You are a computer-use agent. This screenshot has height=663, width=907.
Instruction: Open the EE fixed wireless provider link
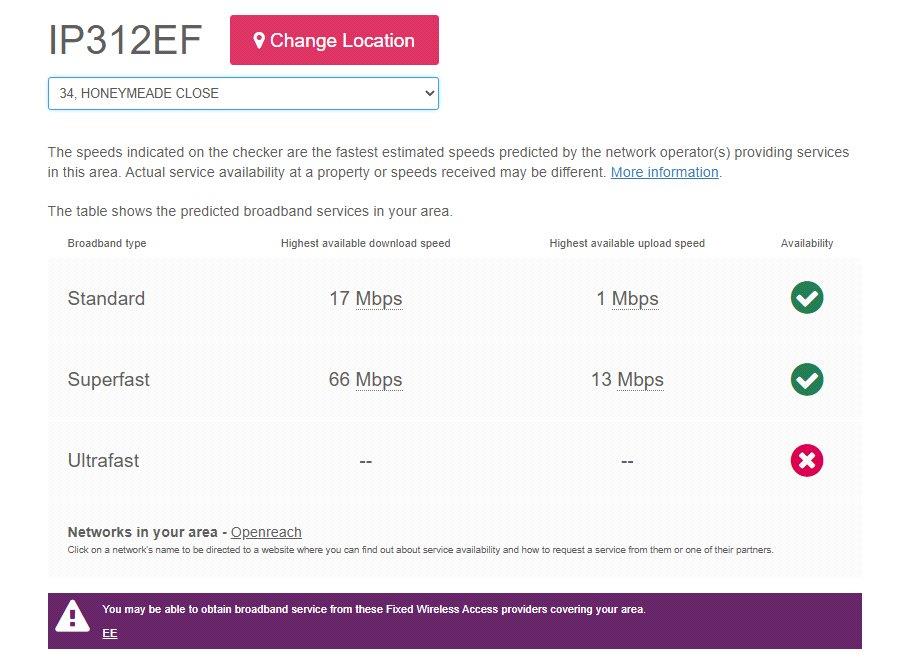pos(110,633)
